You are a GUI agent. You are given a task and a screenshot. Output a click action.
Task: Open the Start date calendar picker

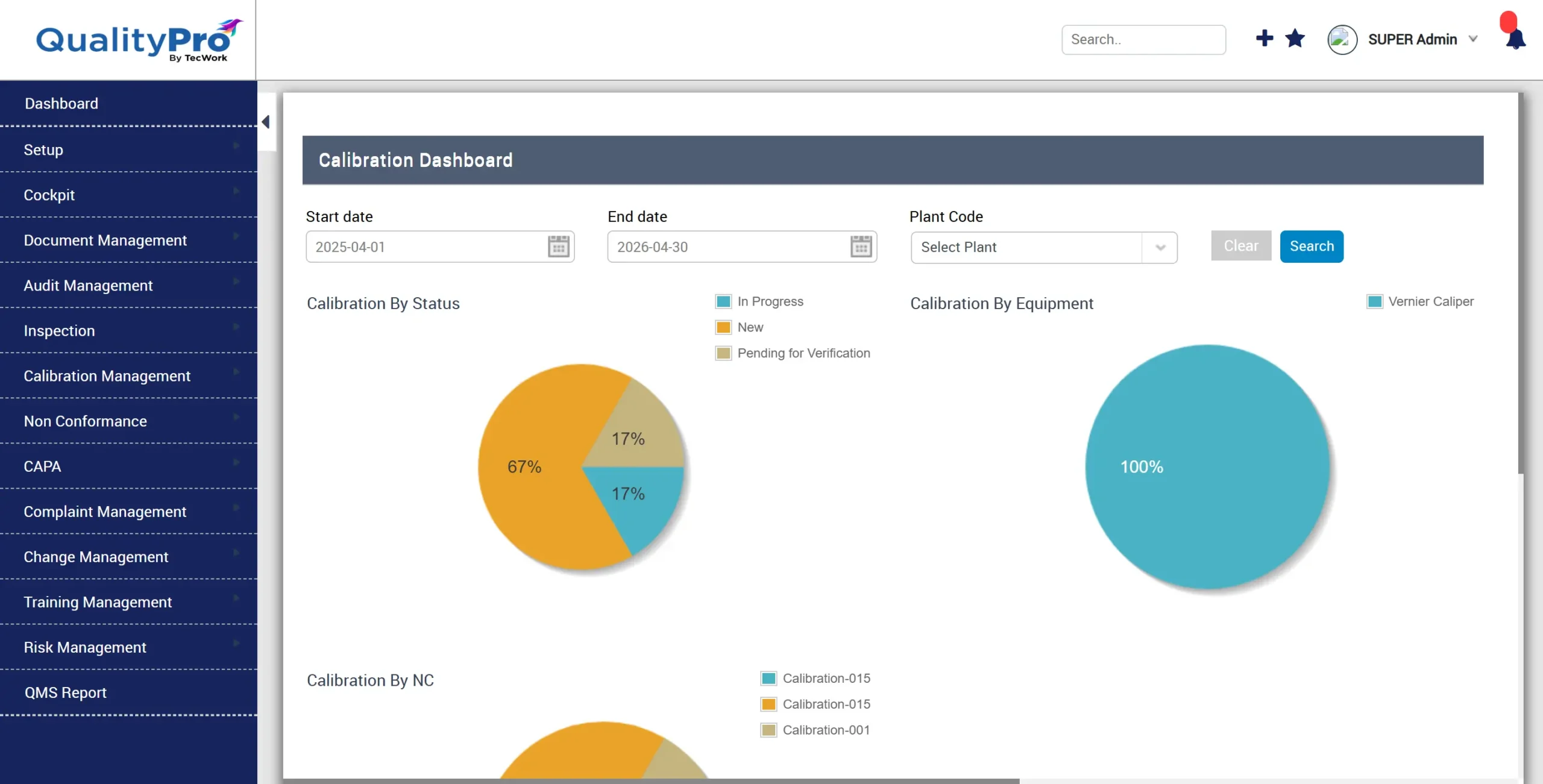click(558, 246)
